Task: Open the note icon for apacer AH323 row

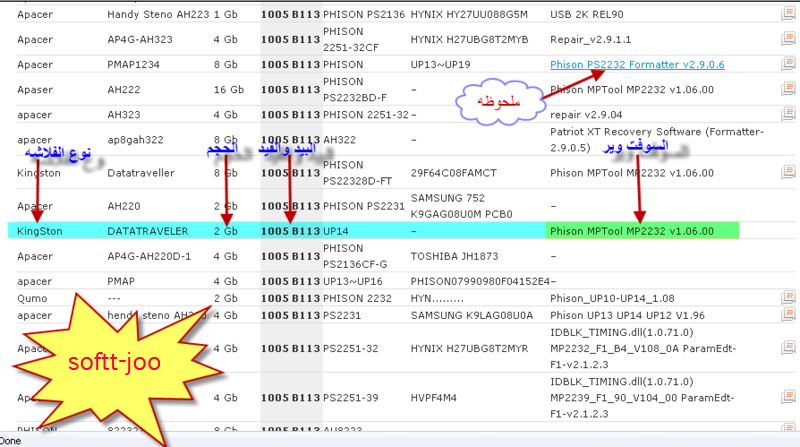Action: click(788, 114)
